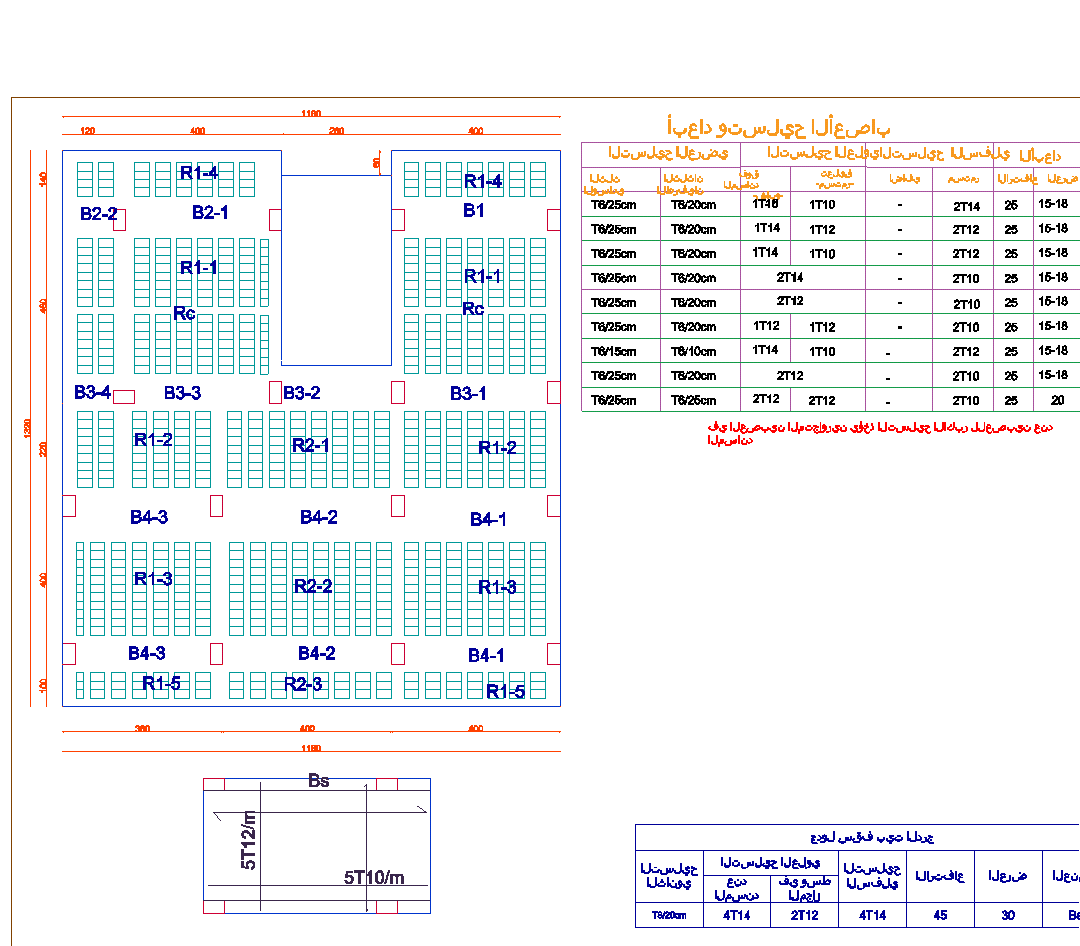Screen dimensions: 1080x946
Task: Select the T6/15cm table cell
Action: pyautogui.click(x=613, y=351)
